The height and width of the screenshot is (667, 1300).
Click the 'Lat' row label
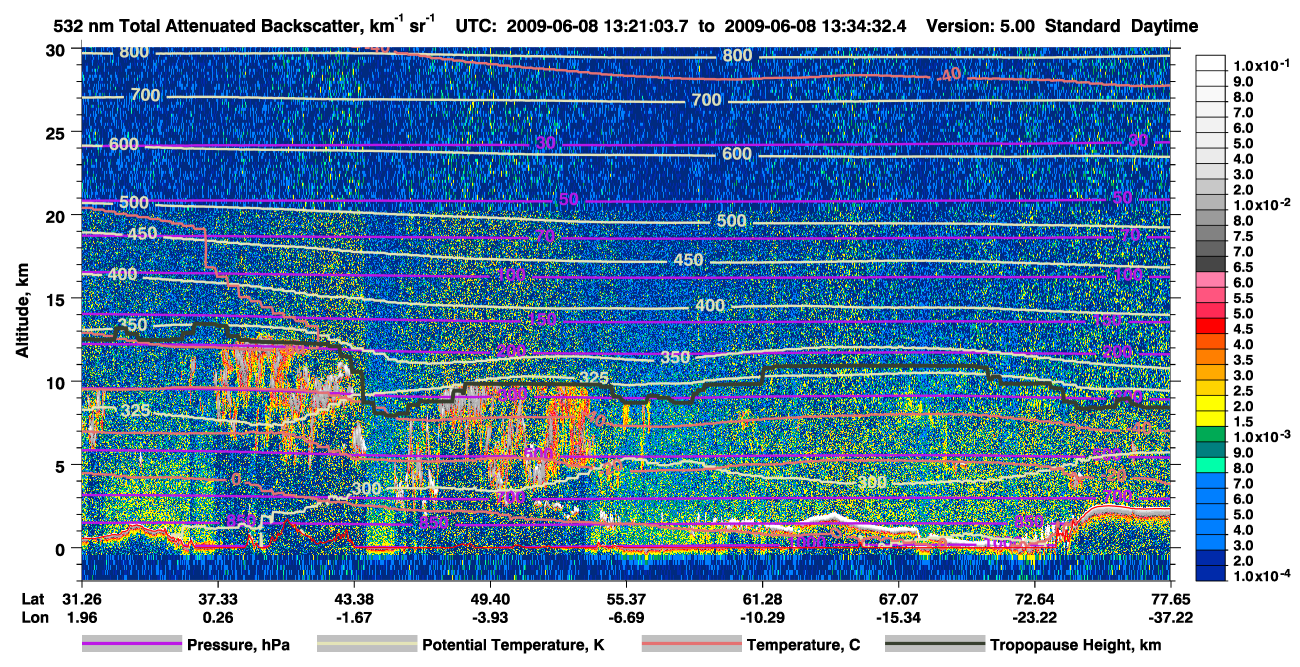[x=34, y=598]
